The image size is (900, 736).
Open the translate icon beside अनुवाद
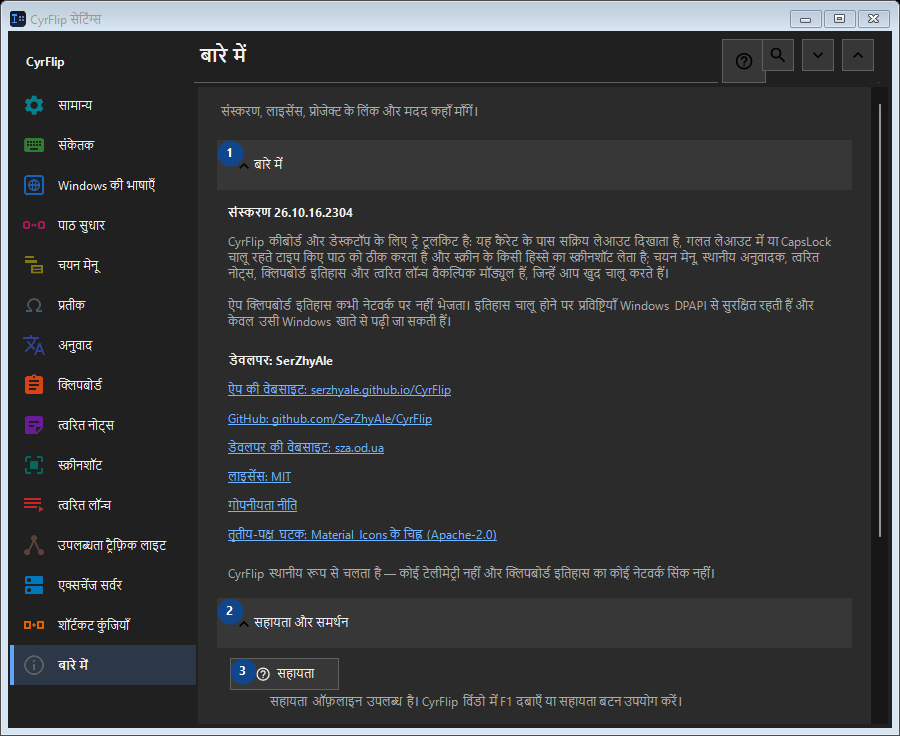point(34,345)
